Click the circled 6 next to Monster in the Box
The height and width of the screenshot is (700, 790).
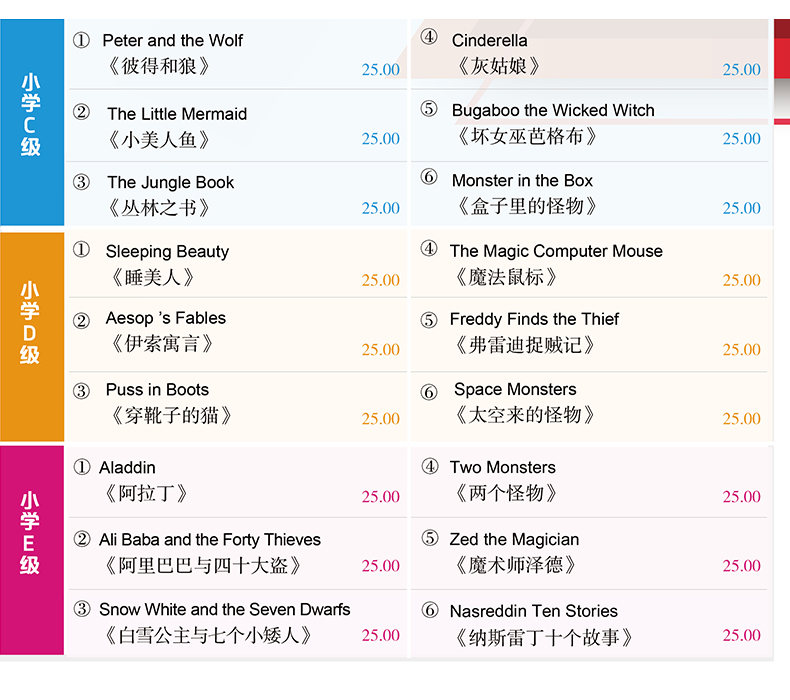429,177
